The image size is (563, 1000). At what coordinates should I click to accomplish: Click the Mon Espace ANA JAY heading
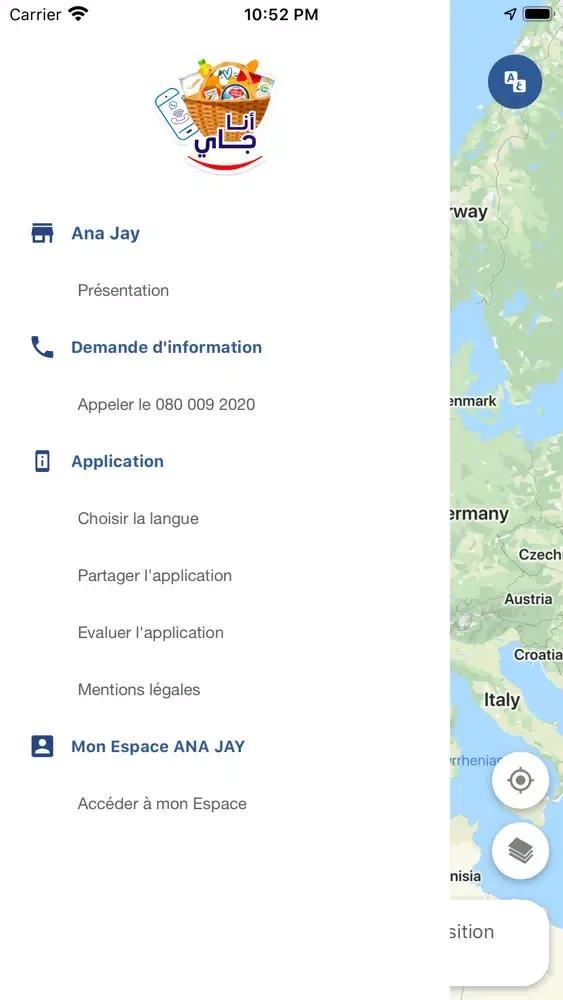[x=158, y=746]
